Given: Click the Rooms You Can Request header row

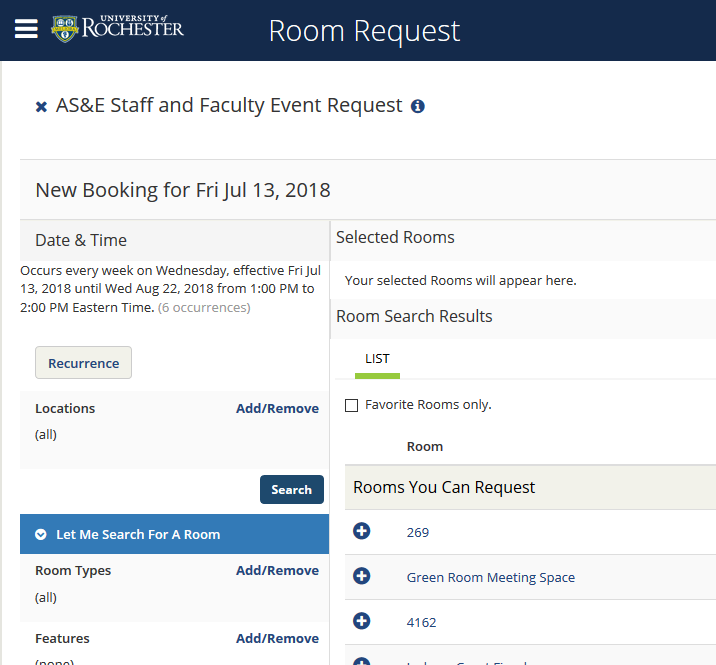Looking at the screenshot, I should click(x=530, y=487).
